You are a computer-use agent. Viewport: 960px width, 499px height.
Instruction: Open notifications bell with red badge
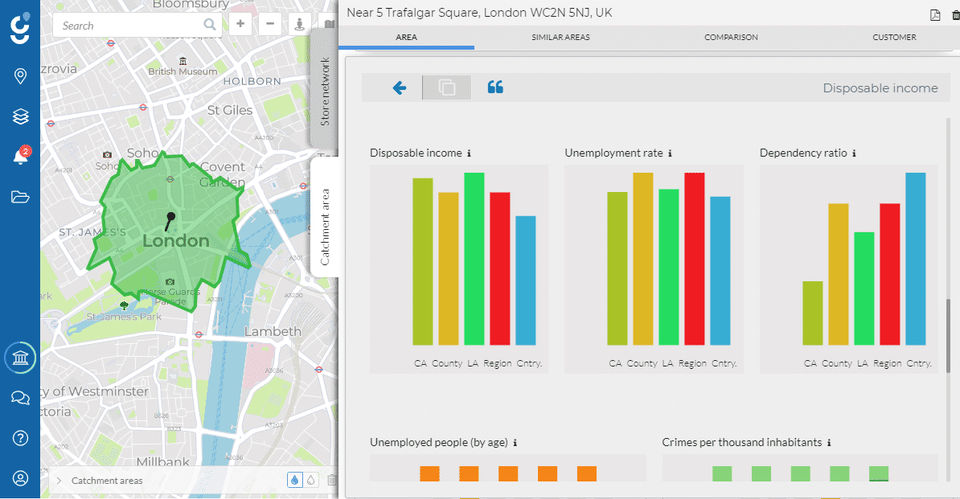click(x=20, y=156)
